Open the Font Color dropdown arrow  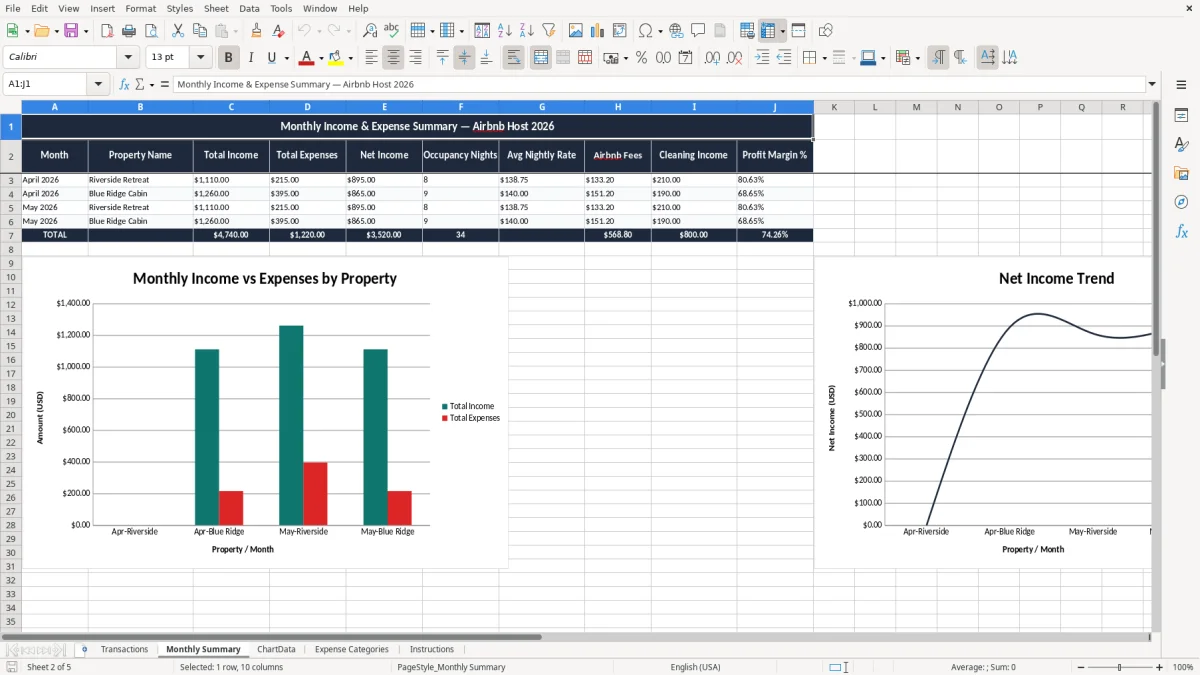(321, 58)
